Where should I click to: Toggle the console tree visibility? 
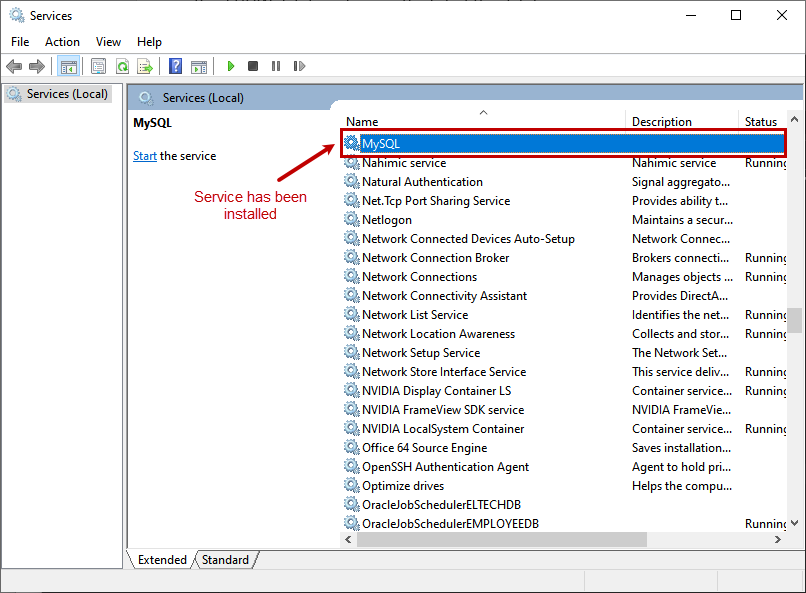pyautogui.click(x=68, y=66)
